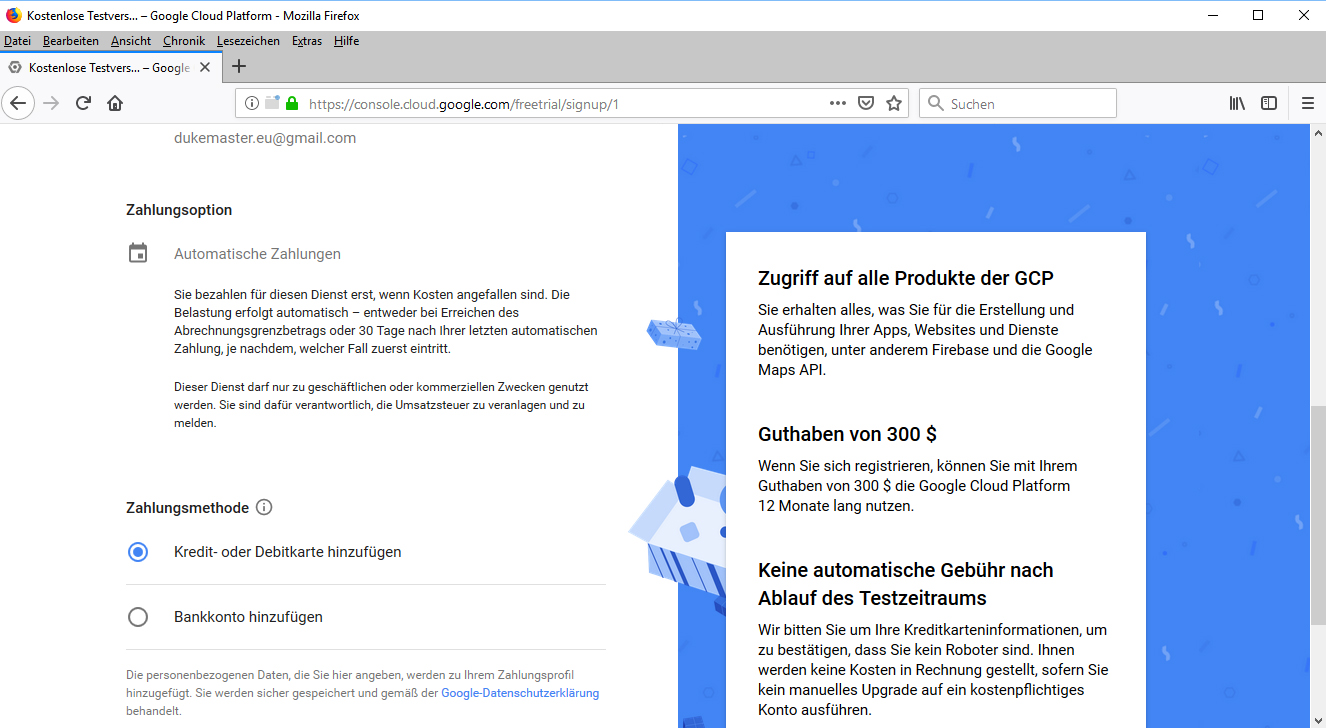Open the Library bookmarks icon

(1238, 103)
